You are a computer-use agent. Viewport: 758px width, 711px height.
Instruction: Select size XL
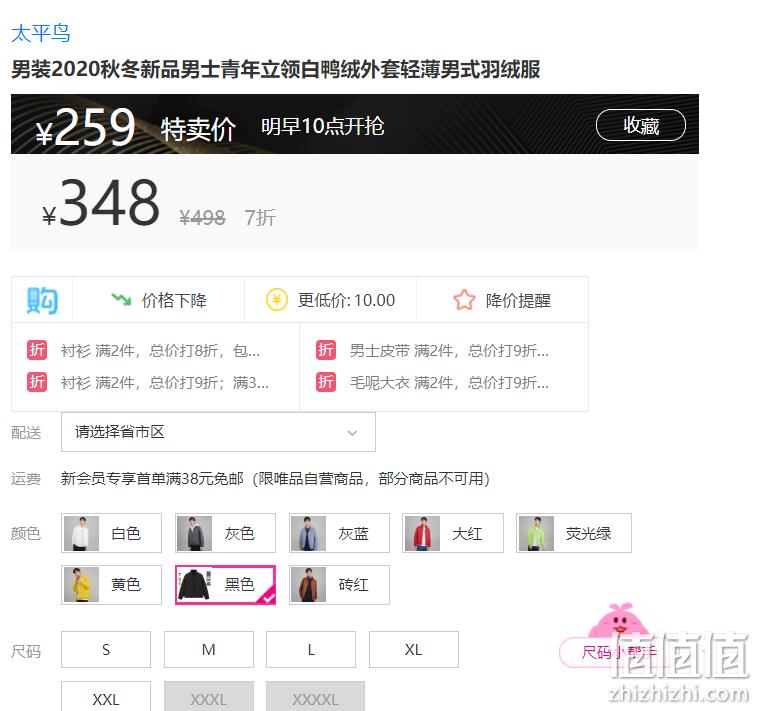tap(413, 649)
